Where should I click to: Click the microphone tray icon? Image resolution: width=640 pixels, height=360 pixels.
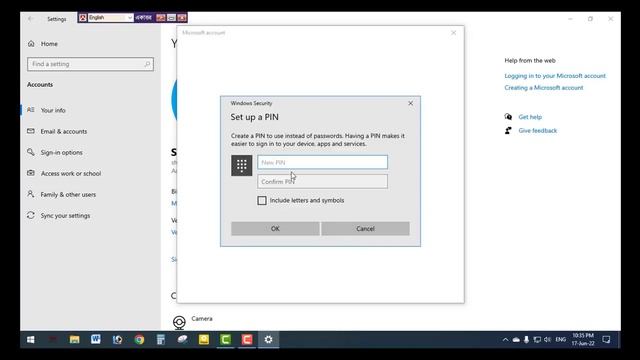coord(527,340)
